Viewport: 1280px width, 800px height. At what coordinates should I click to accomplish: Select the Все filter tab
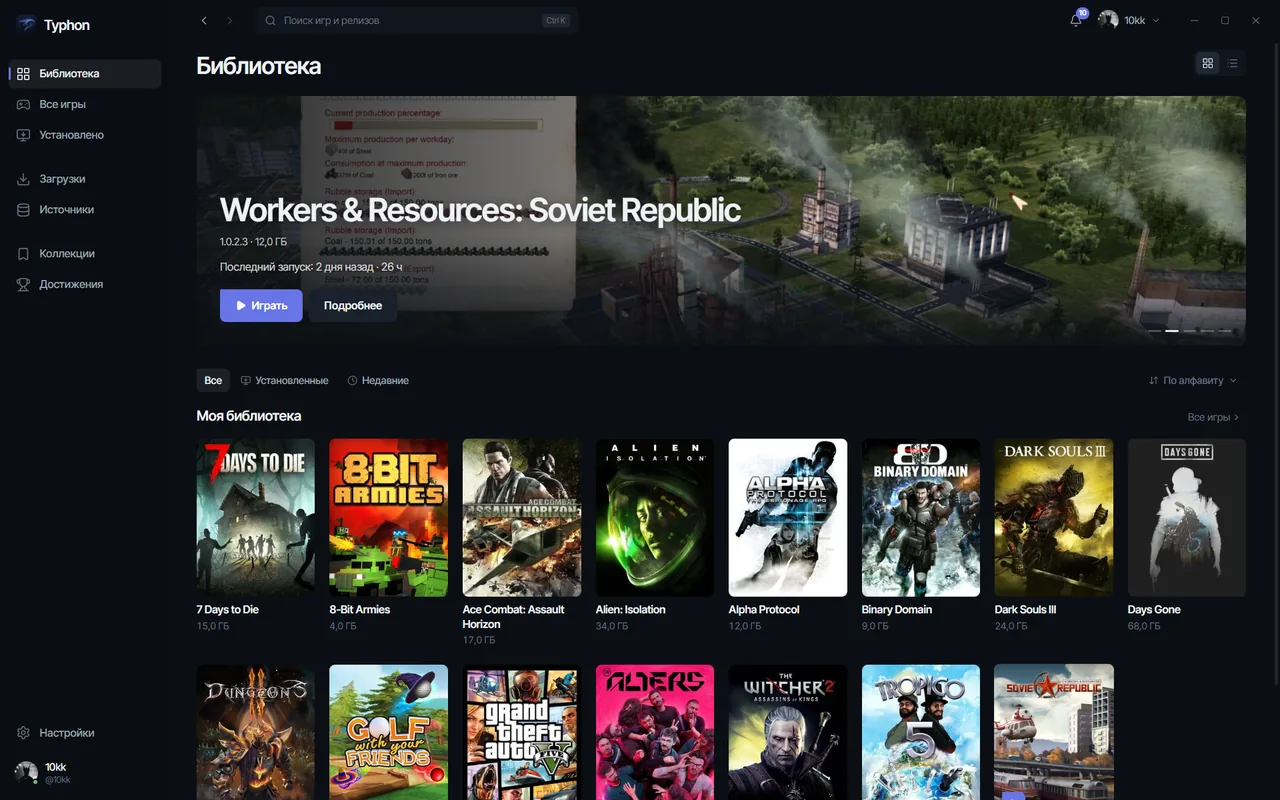point(213,381)
